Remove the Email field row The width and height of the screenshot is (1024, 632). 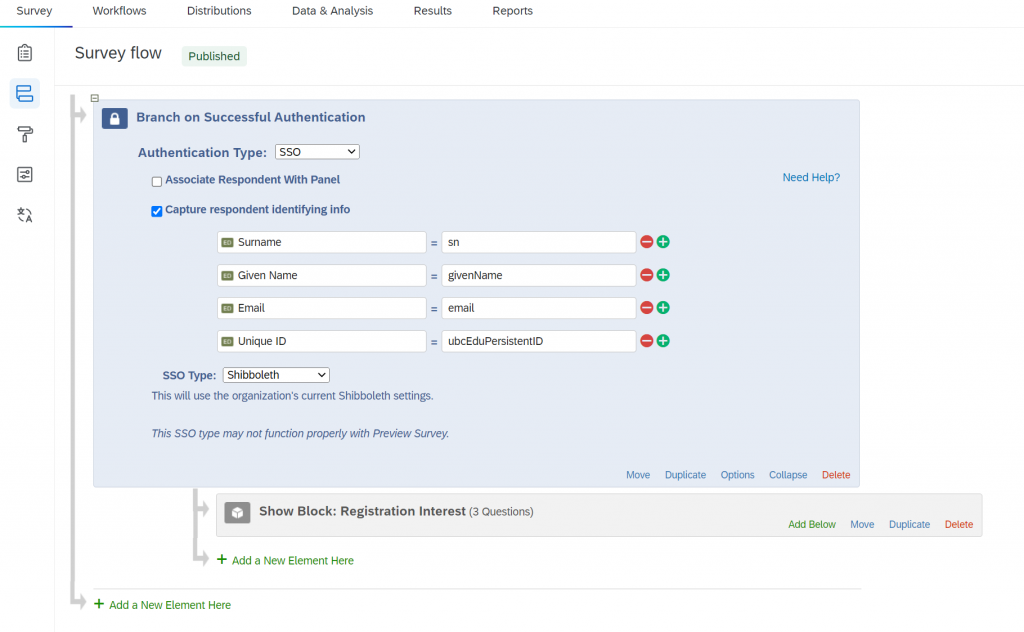pos(647,308)
